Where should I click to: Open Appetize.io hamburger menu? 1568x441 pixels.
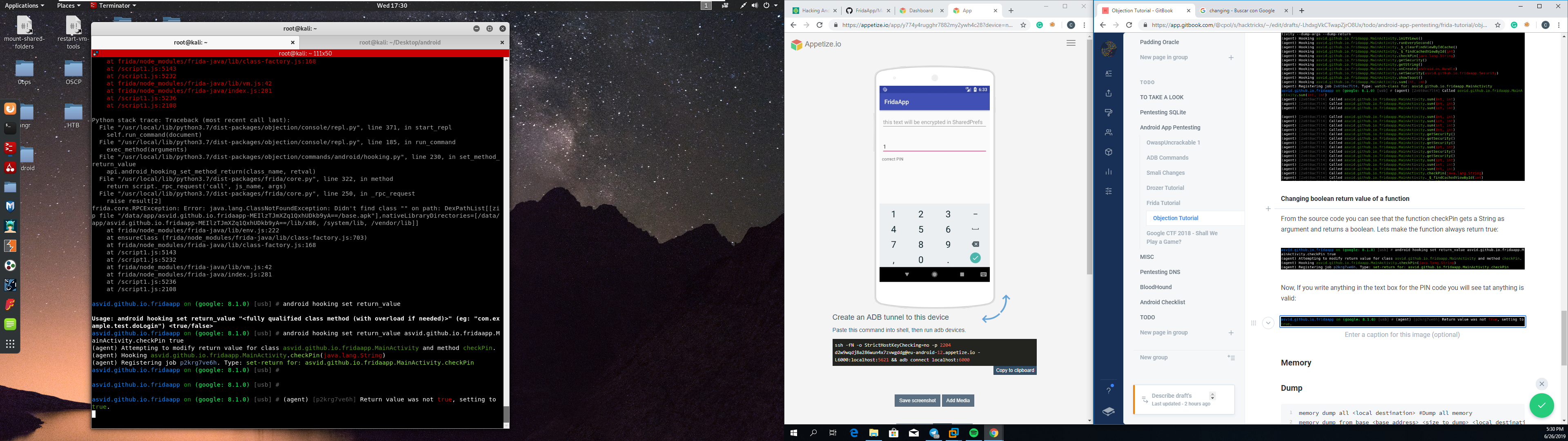1071,43
